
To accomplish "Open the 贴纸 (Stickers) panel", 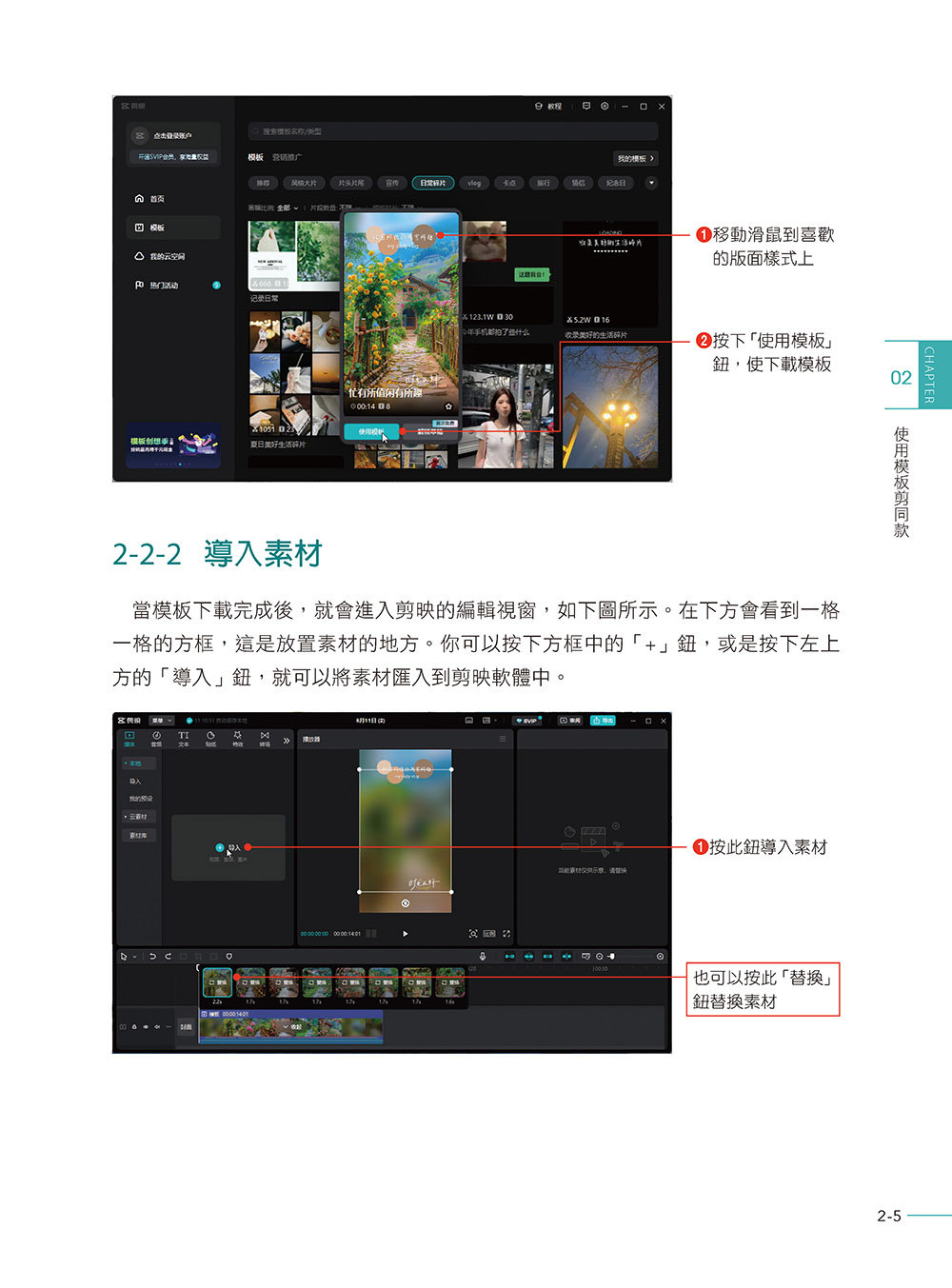I will (210, 739).
